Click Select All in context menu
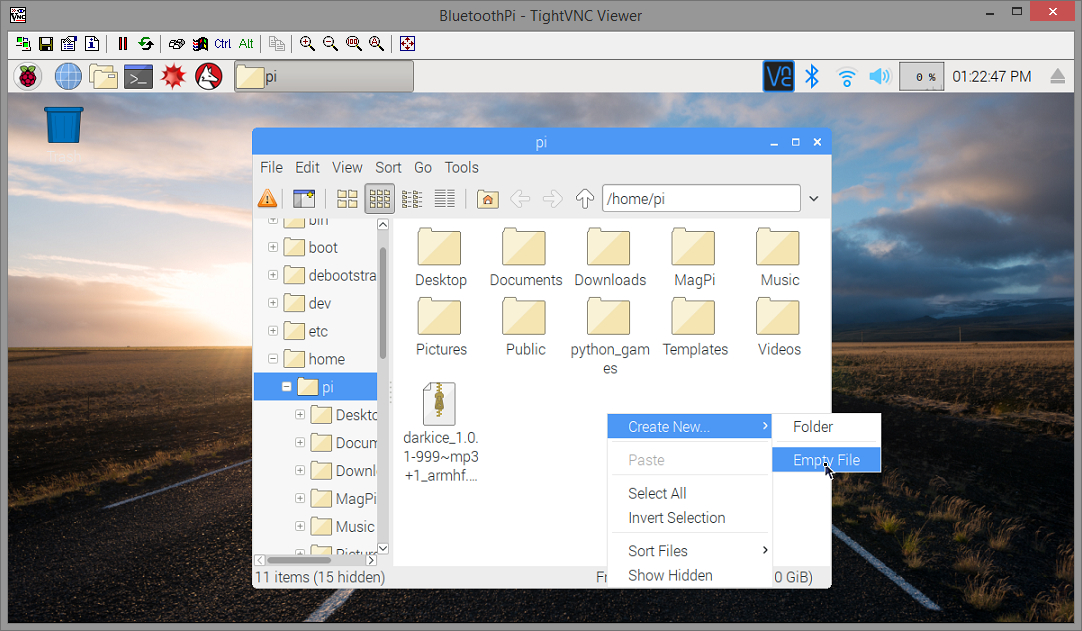This screenshot has width=1082, height=631. tap(689, 493)
